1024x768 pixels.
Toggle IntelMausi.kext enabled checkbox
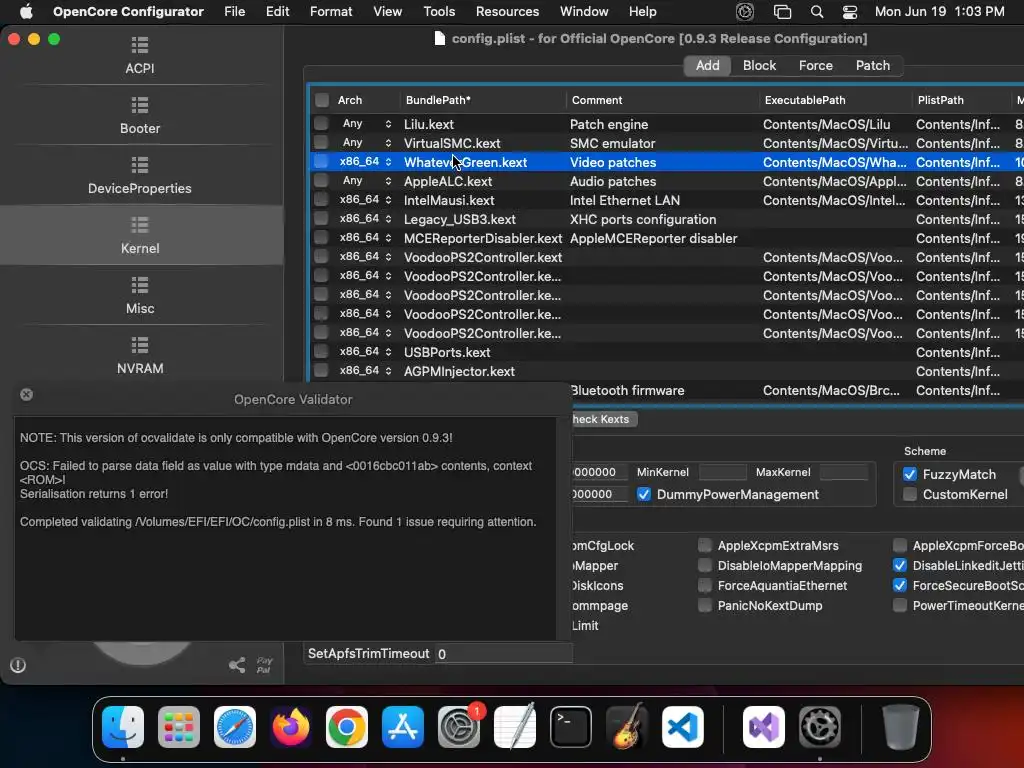(x=321, y=199)
